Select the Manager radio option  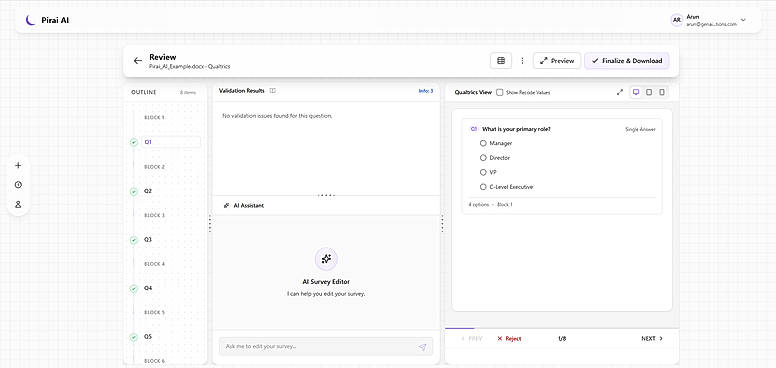(x=483, y=143)
